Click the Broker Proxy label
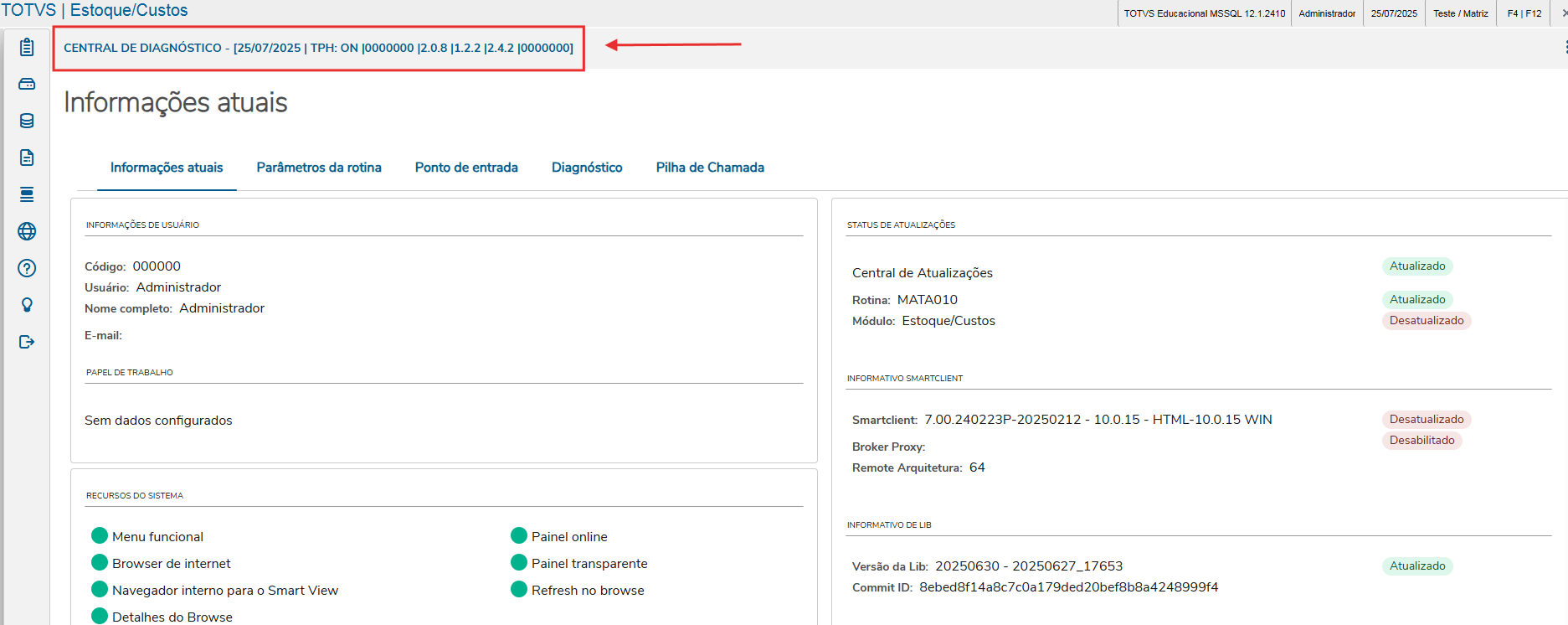Image resolution: width=1568 pixels, height=625 pixels. 888,447
